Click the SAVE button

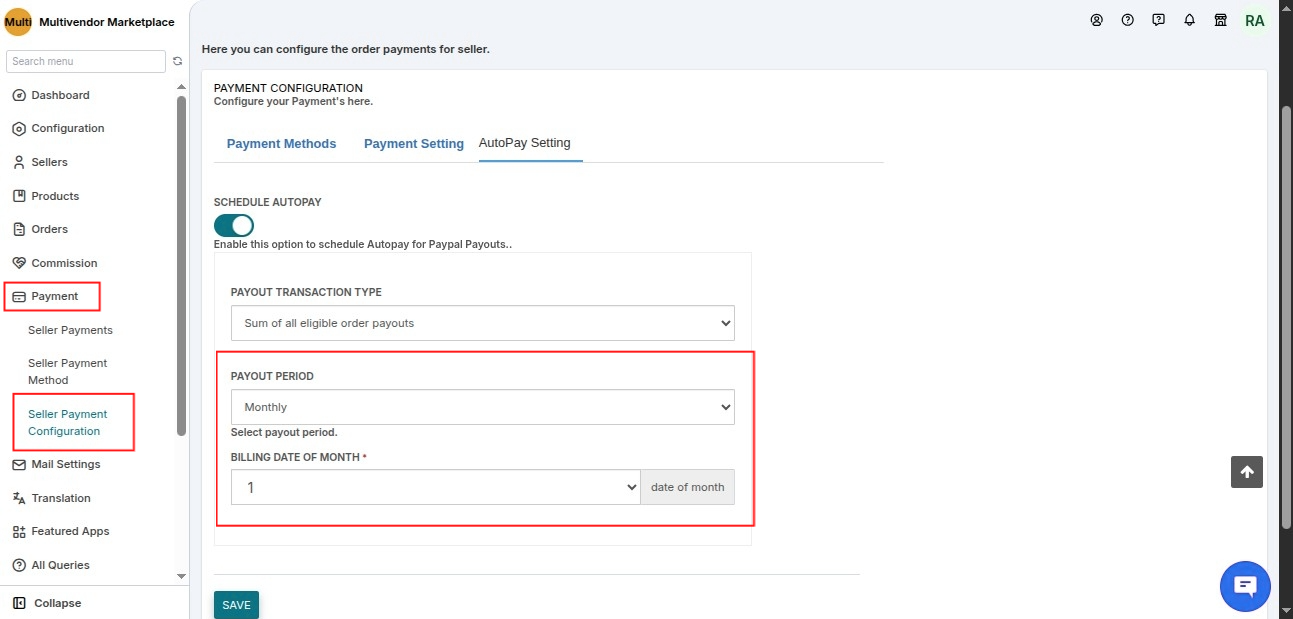pyautogui.click(x=236, y=605)
